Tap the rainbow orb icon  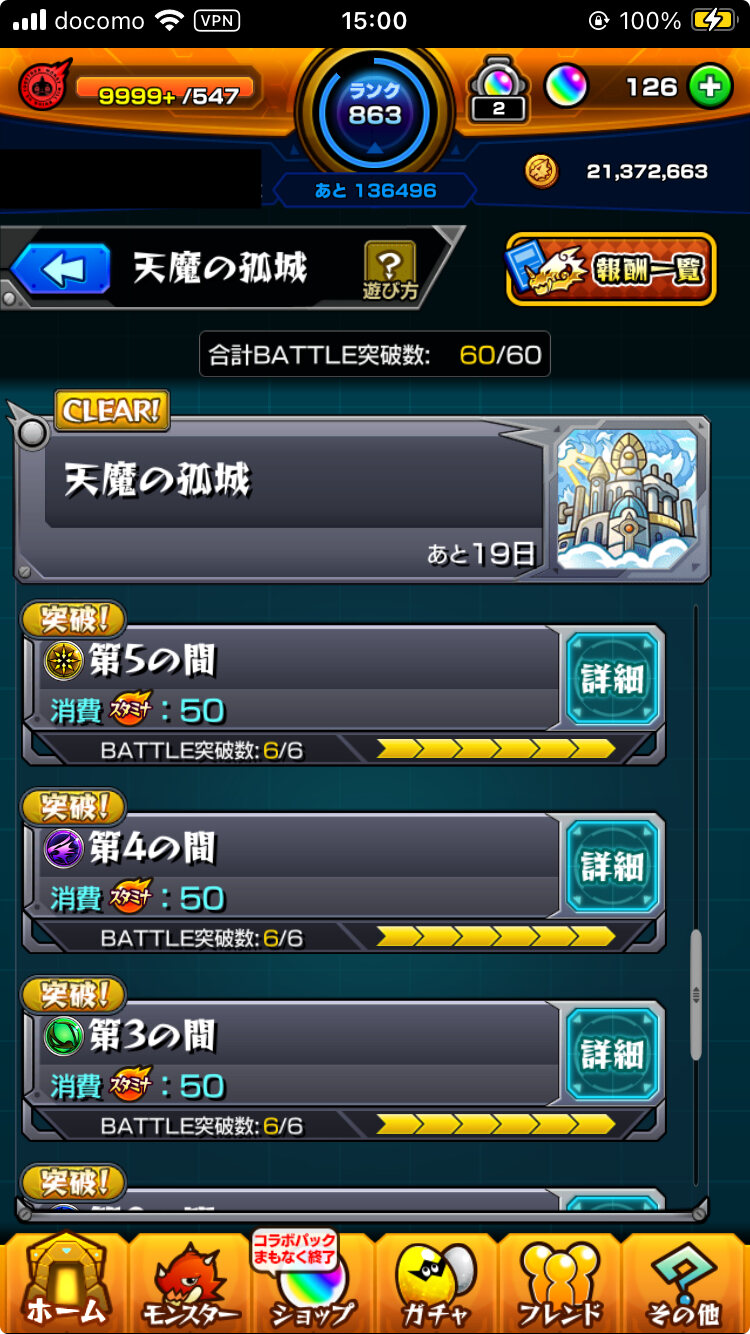[x=566, y=87]
